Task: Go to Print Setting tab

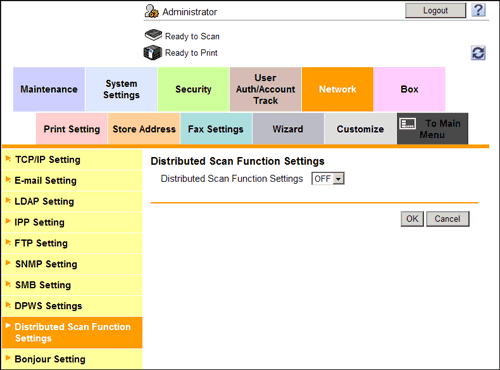Action: [72, 129]
